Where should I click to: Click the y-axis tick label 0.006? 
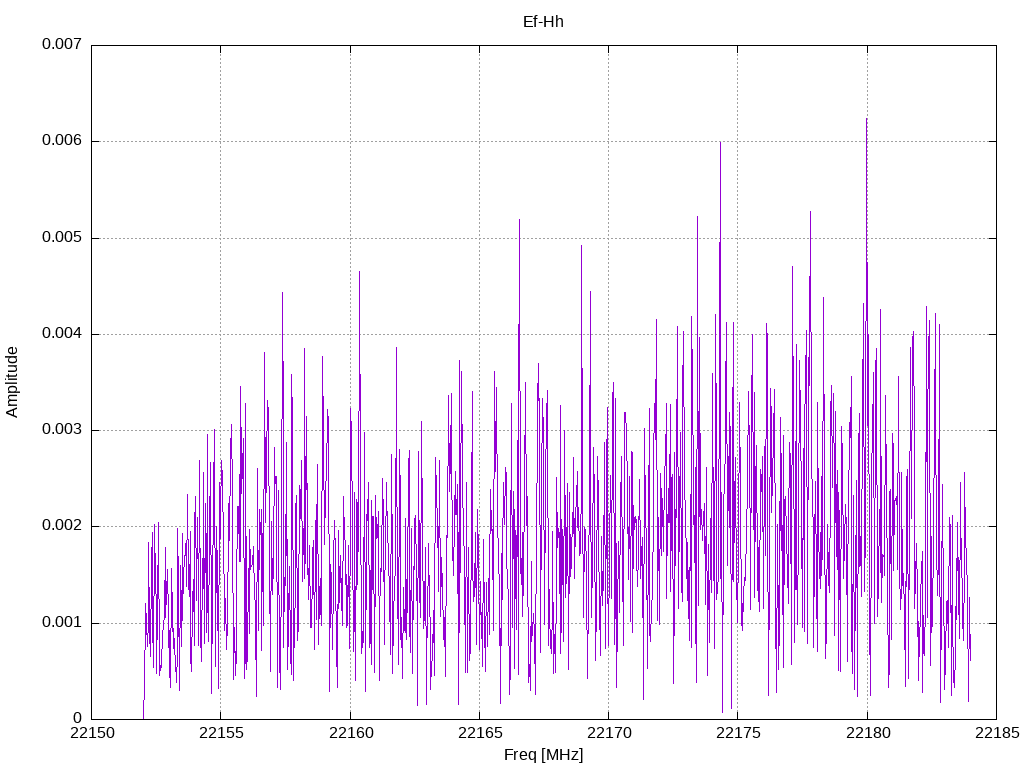pos(62,141)
